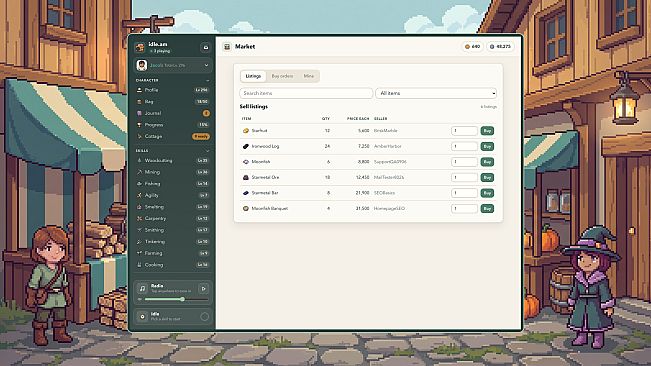Click the Ironwood Log item icon

coord(246,146)
